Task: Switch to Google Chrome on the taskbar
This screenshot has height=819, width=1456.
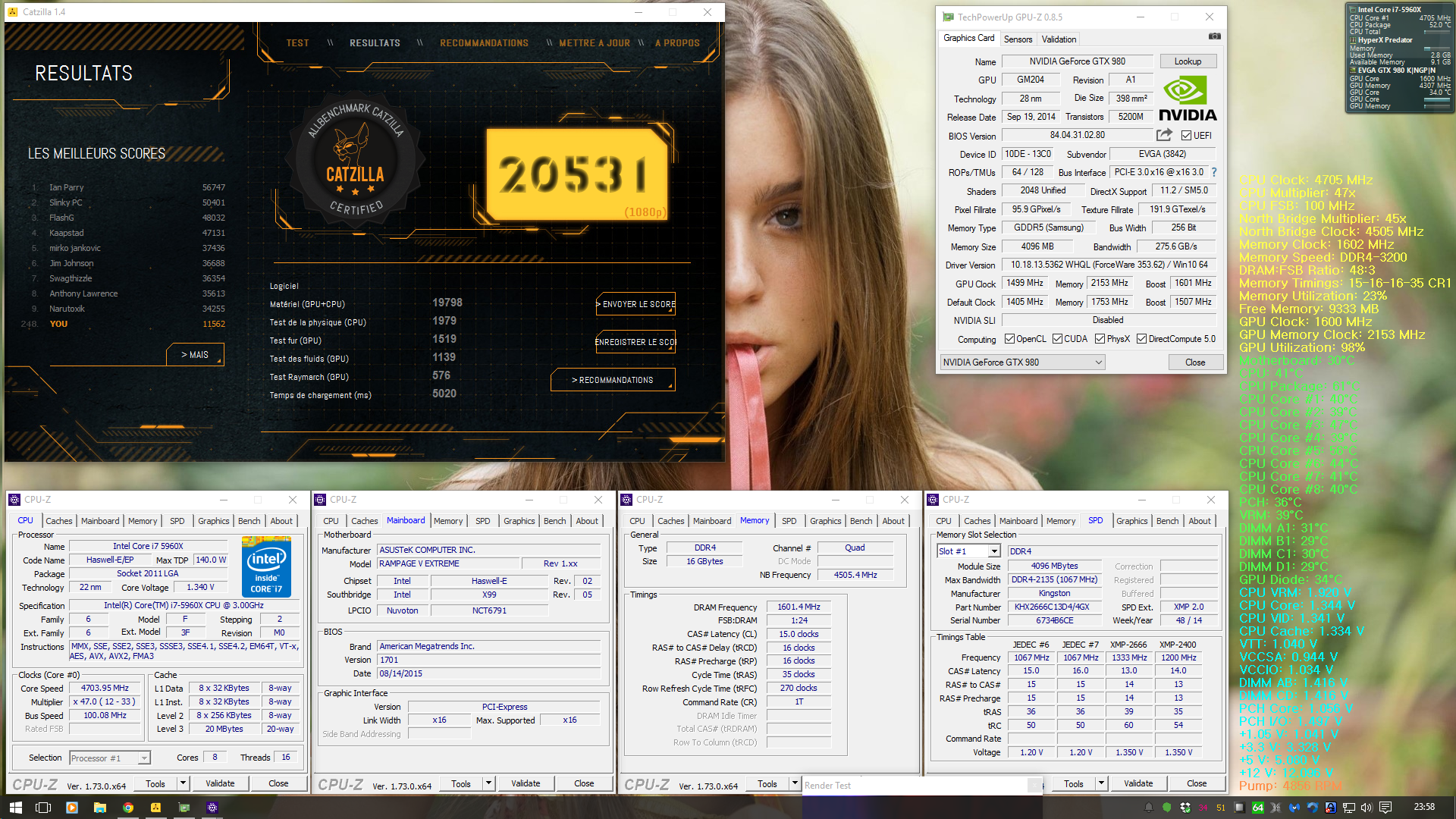Action: (128, 808)
